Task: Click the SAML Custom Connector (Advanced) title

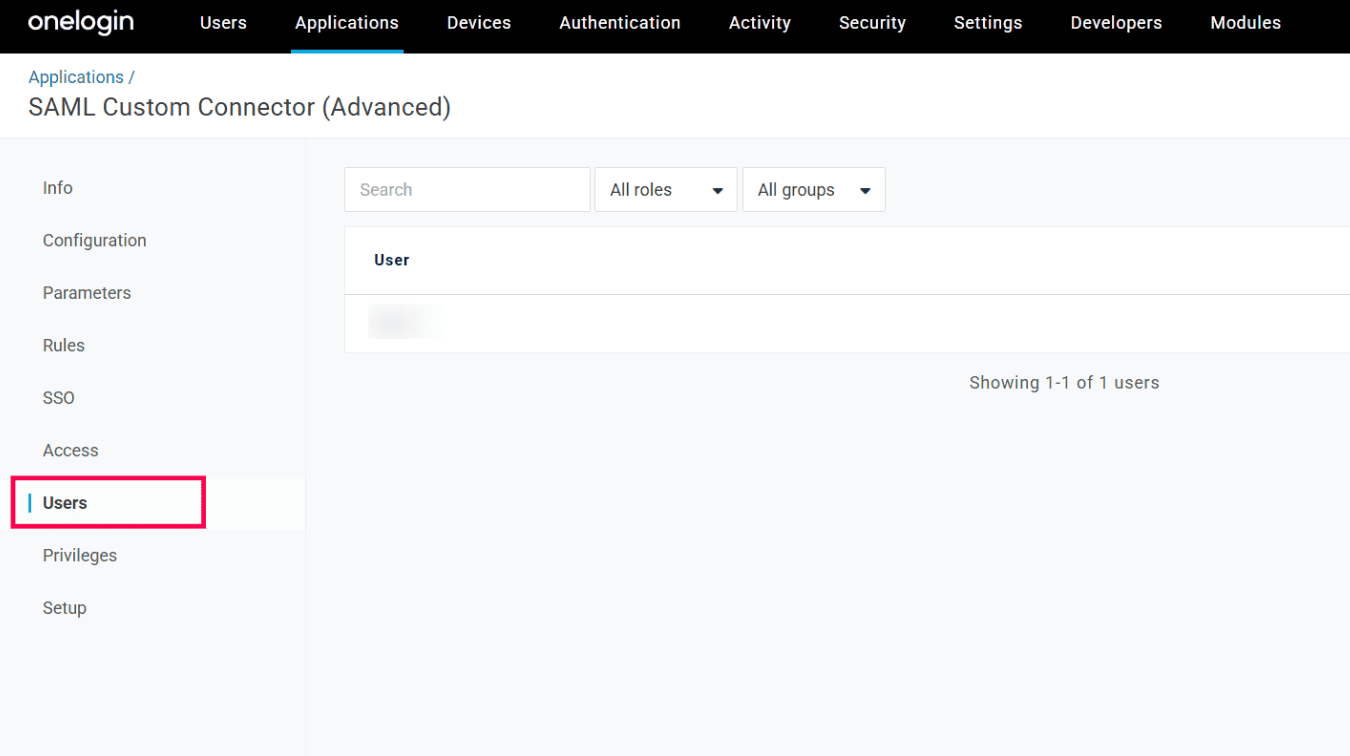Action: tap(240, 107)
